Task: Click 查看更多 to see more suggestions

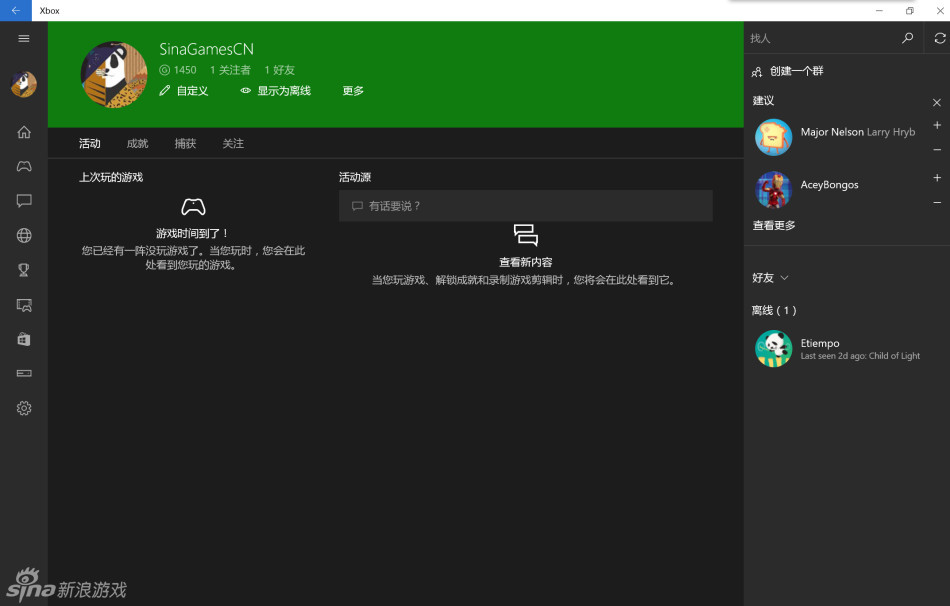Action: (x=774, y=226)
